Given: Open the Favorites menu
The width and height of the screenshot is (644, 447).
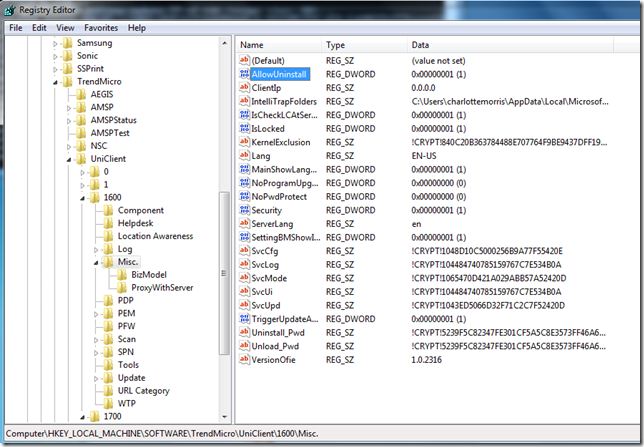Looking at the screenshot, I should (101, 28).
